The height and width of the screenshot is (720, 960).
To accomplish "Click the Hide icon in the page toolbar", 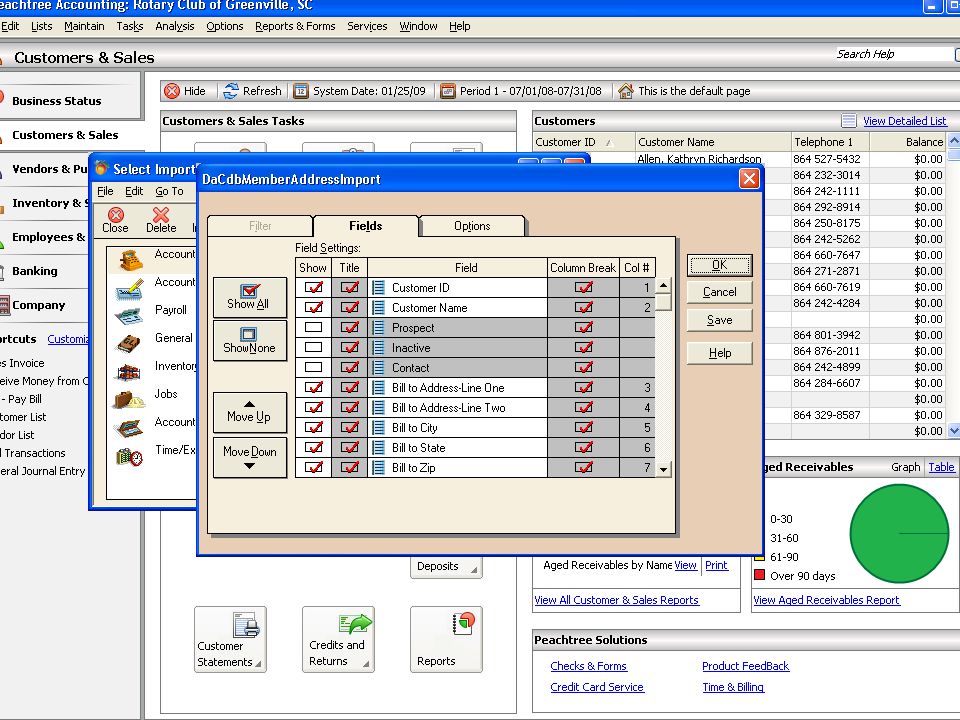I will [x=172, y=91].
